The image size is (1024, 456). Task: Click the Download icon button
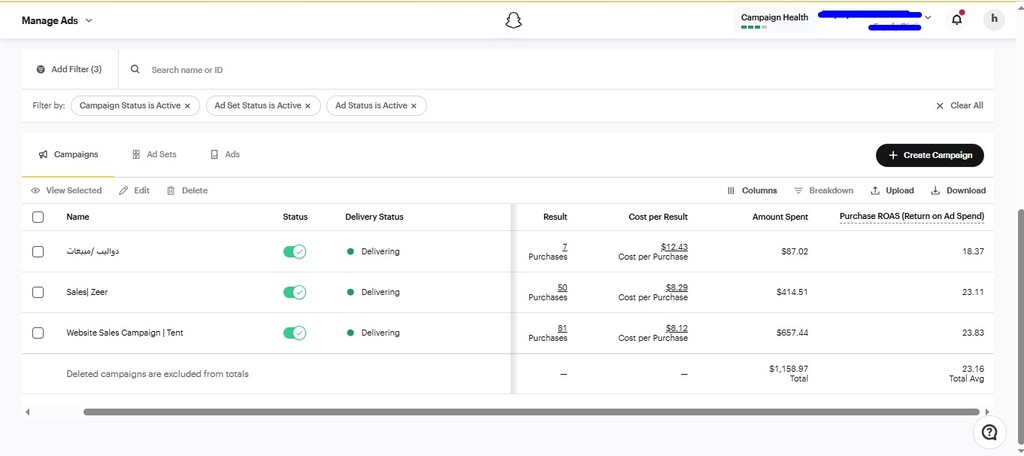(958, 190)
